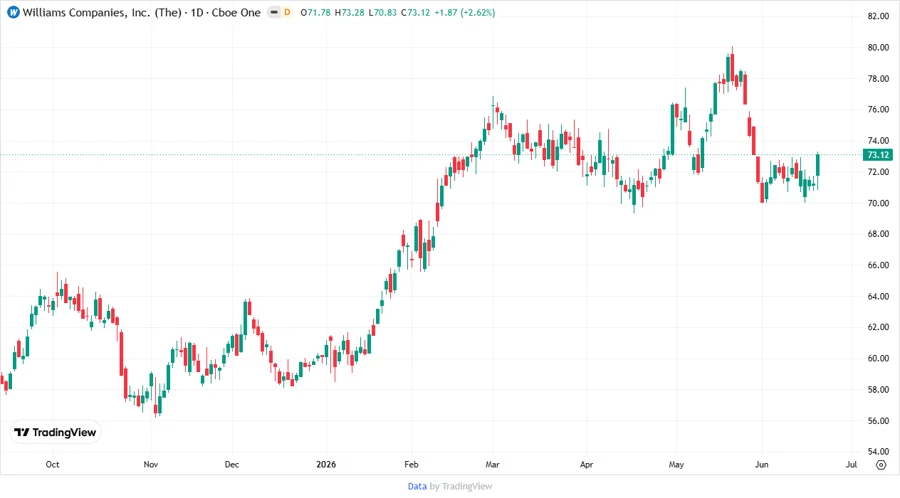Click the 68.00 price axis label
Screen dimensions: 900x498
tap(878, 234)
